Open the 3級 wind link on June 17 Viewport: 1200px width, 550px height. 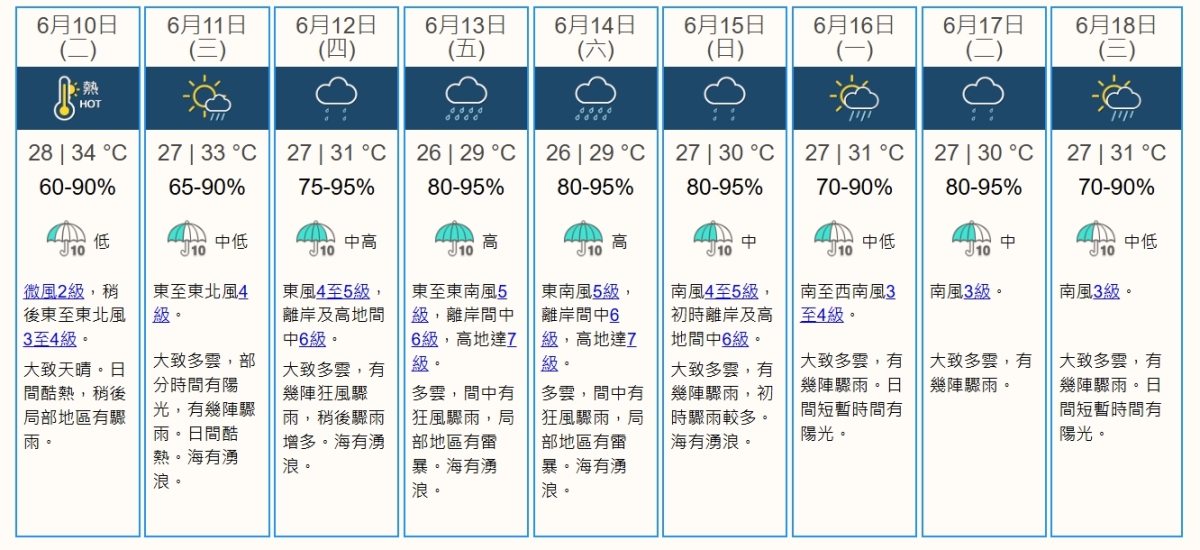[x=977, y=291]
